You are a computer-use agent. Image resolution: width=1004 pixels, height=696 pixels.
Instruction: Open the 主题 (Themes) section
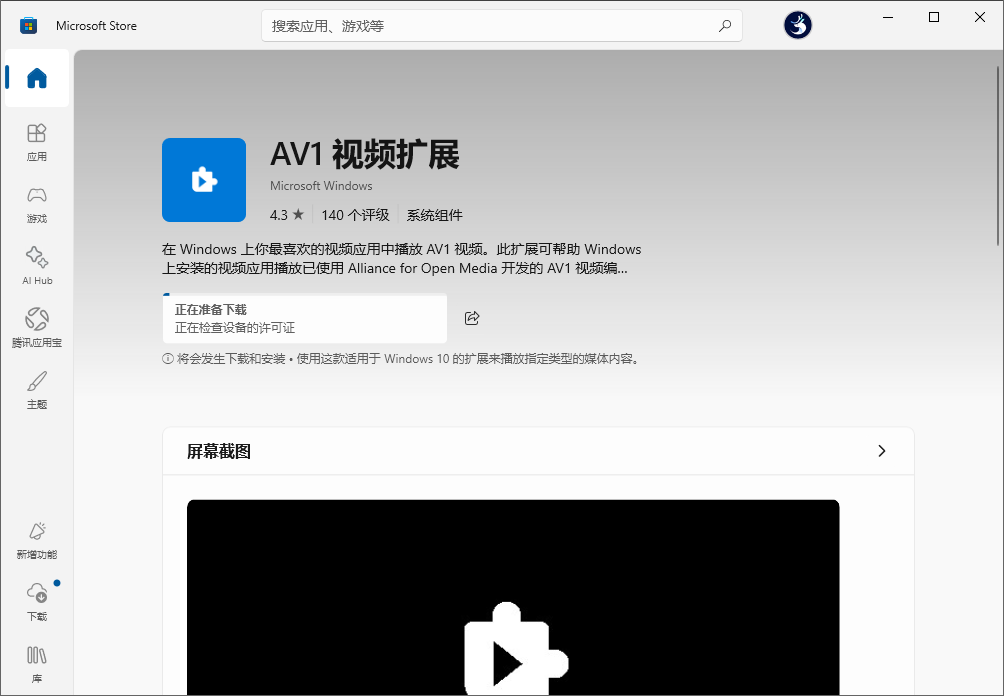click(x=36, y=390)
